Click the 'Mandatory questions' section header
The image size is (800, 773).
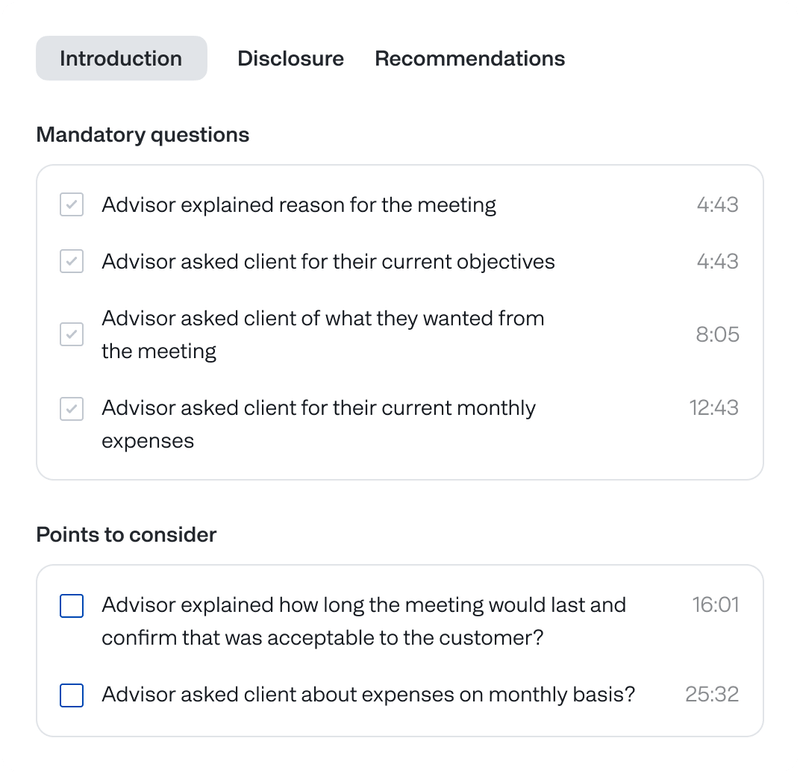tap(140, 134)
